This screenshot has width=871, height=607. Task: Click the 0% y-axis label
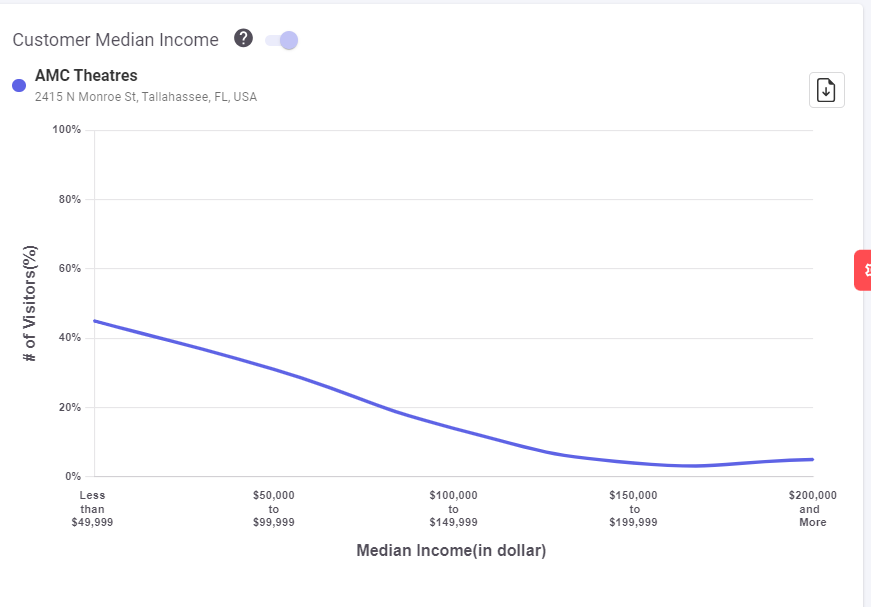click(x=72, y=476)
